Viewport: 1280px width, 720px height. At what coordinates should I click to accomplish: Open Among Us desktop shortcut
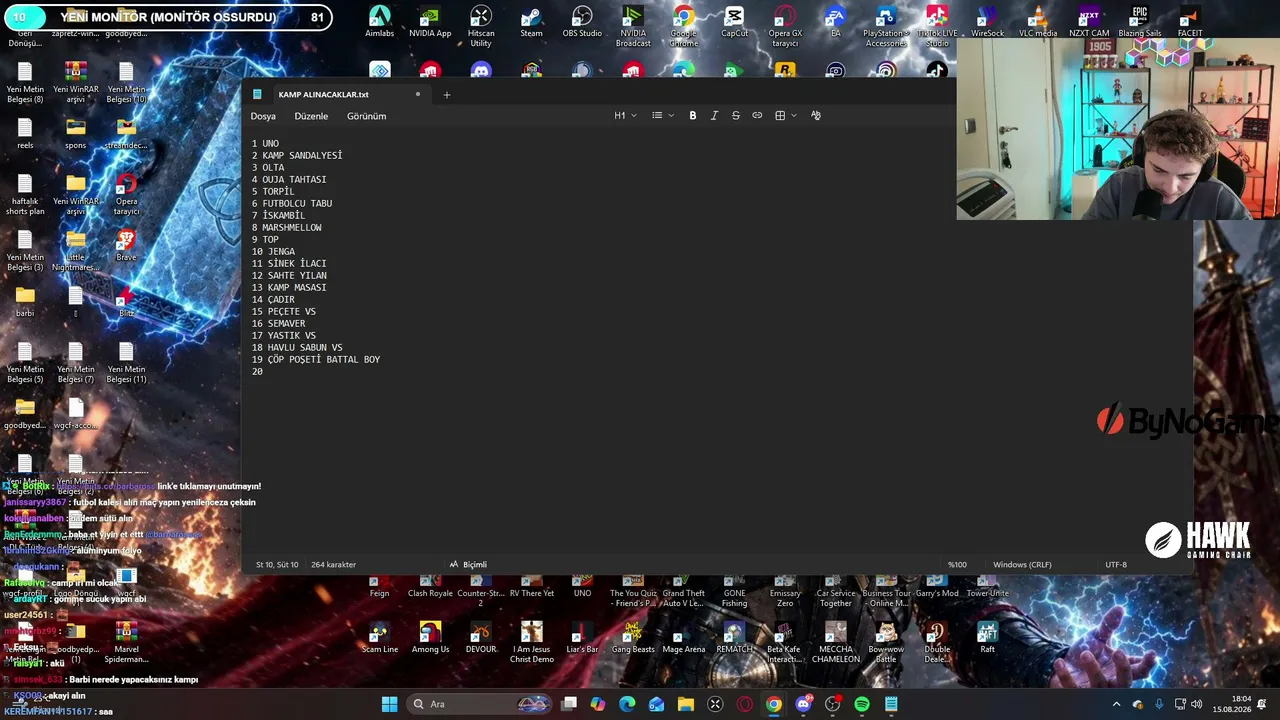[x=430, y=639]
